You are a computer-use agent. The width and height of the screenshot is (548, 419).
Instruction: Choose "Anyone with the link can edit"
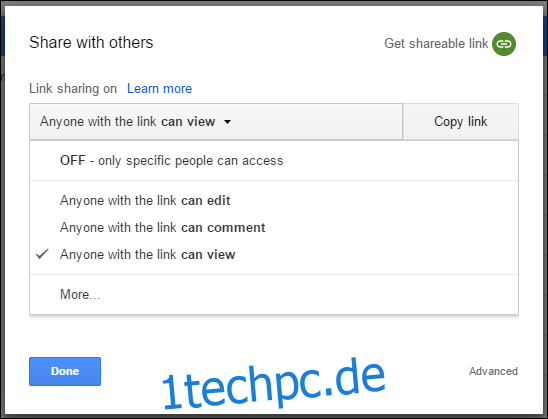[274, 201]
